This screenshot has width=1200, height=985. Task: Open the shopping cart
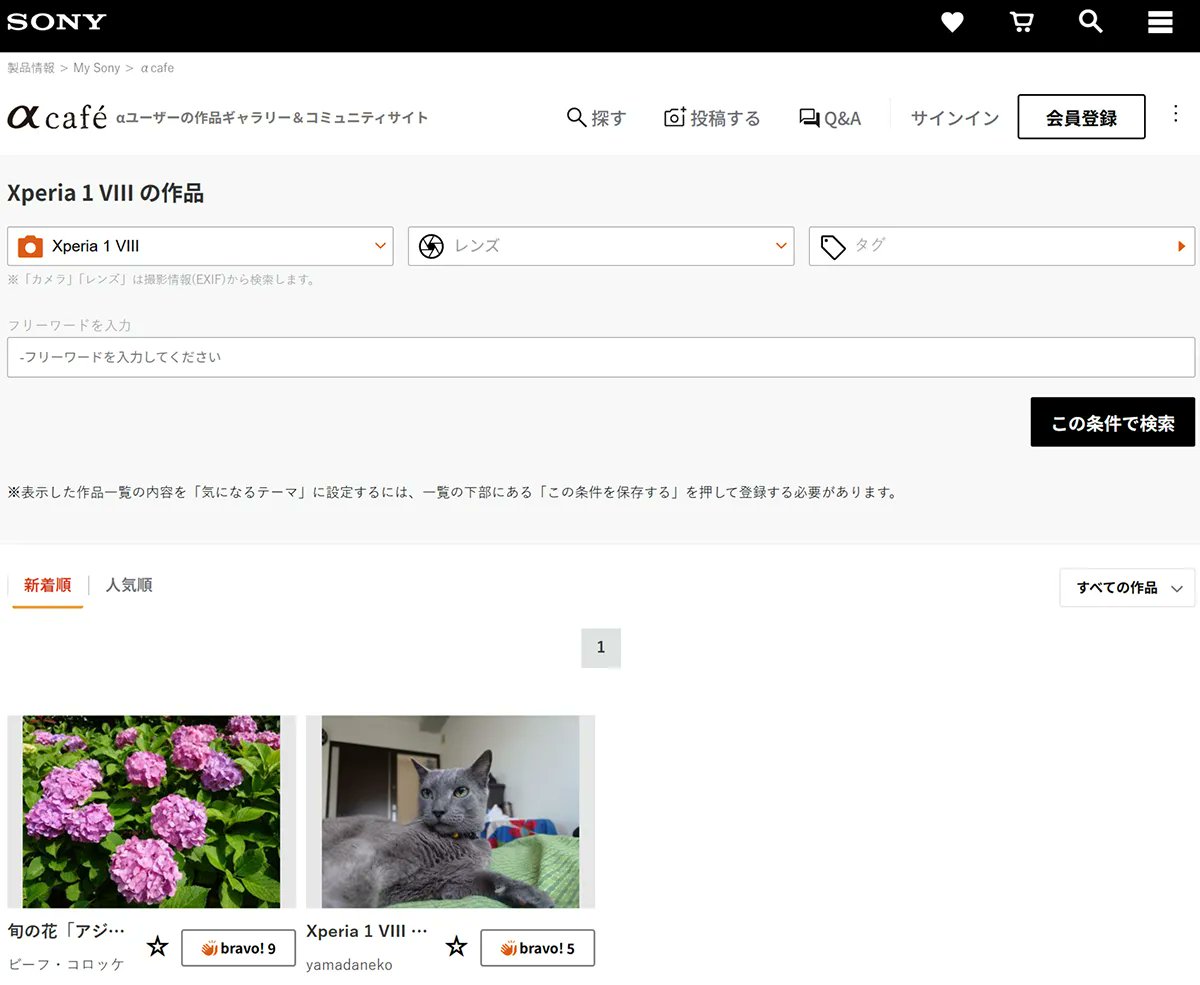[x=1021, y=22]
